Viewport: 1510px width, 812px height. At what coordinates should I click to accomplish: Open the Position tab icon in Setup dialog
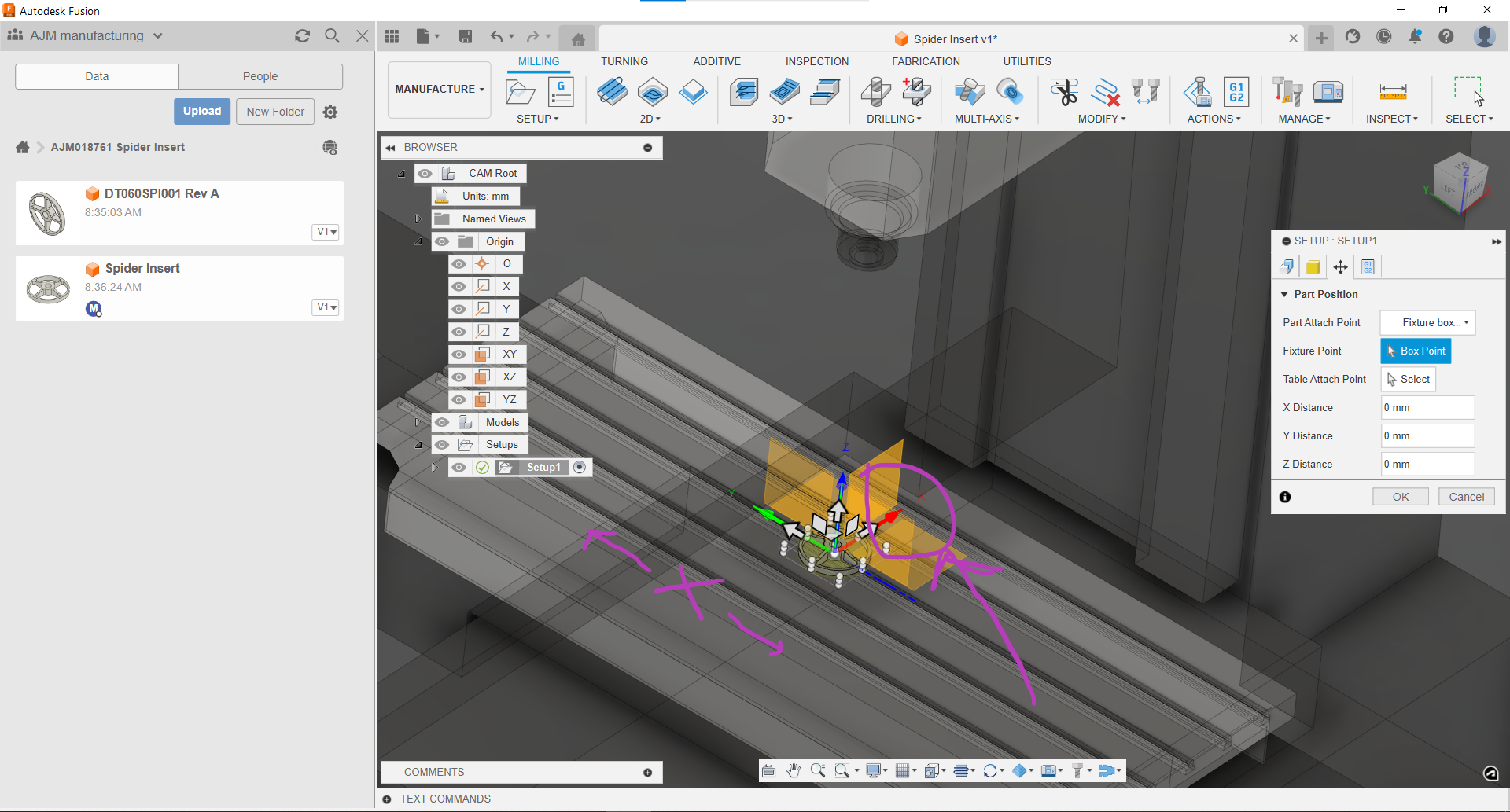coord(1340,267)
